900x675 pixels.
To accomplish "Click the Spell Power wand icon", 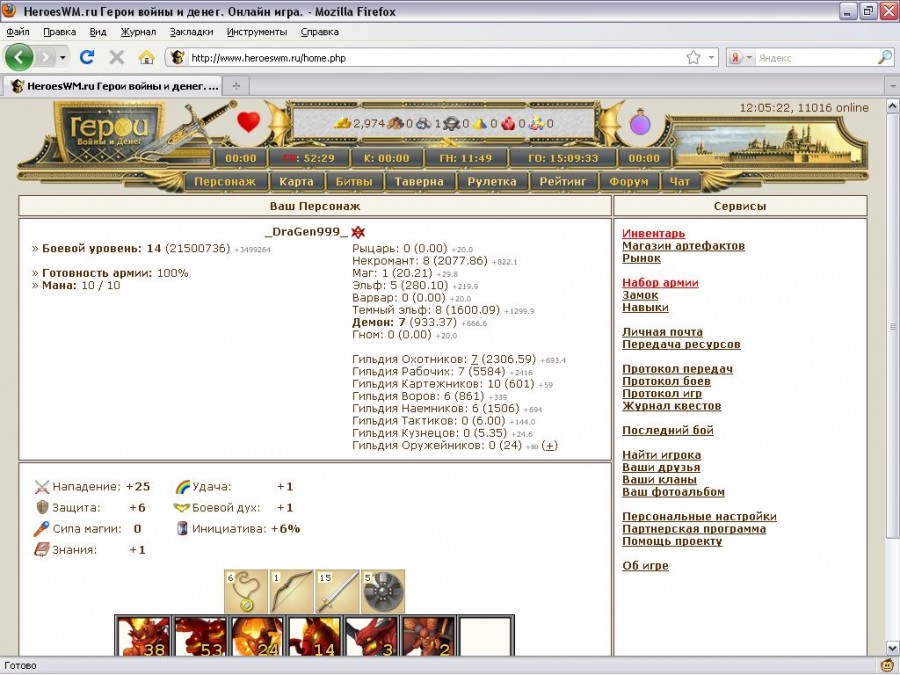I will pyautogui.click(x=41, y=529).
